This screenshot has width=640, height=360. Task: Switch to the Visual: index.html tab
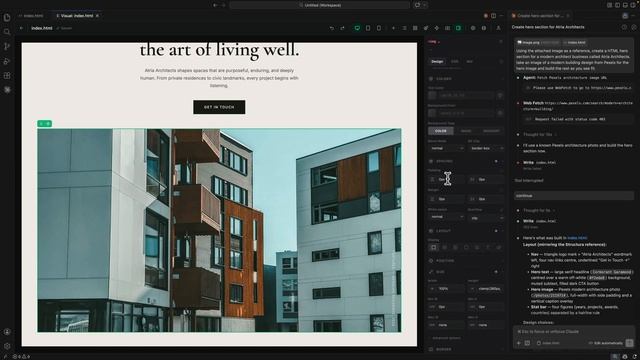[x=77, y=16]
